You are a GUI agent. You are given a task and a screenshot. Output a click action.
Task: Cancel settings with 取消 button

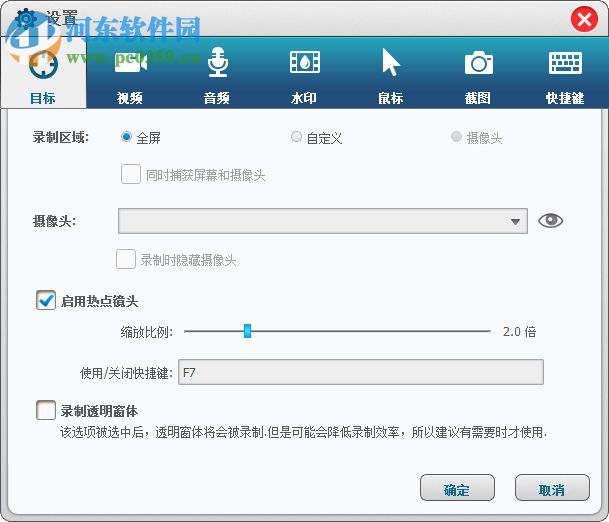[552, 488]
